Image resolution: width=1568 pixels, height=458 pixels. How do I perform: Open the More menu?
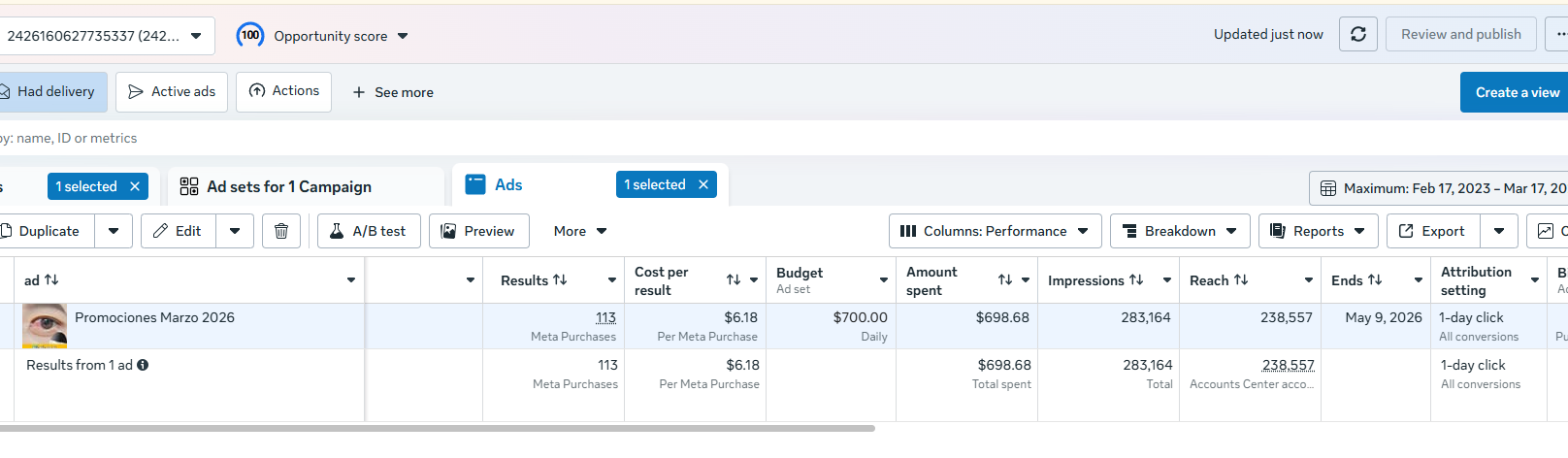[579, 231]
